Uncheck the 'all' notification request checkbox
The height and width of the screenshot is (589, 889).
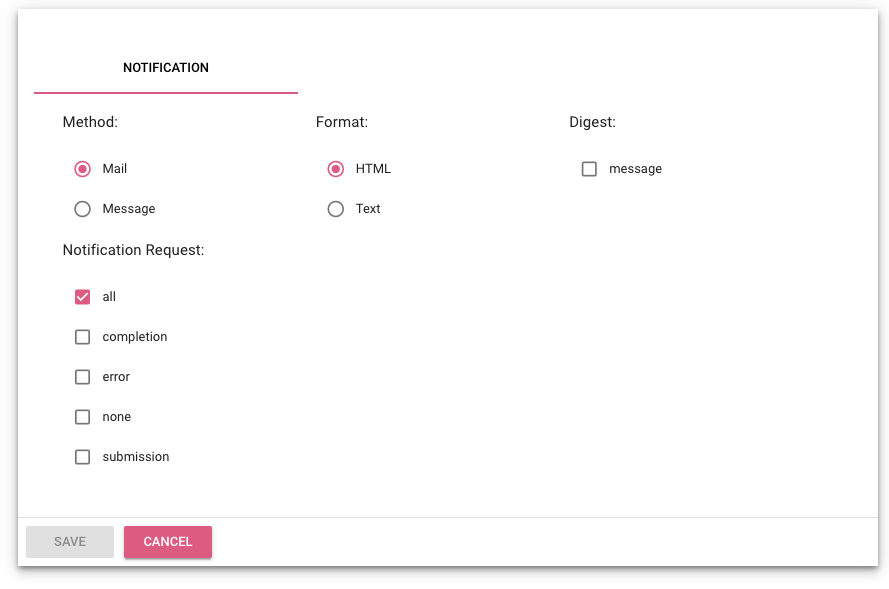pos(82,297)
